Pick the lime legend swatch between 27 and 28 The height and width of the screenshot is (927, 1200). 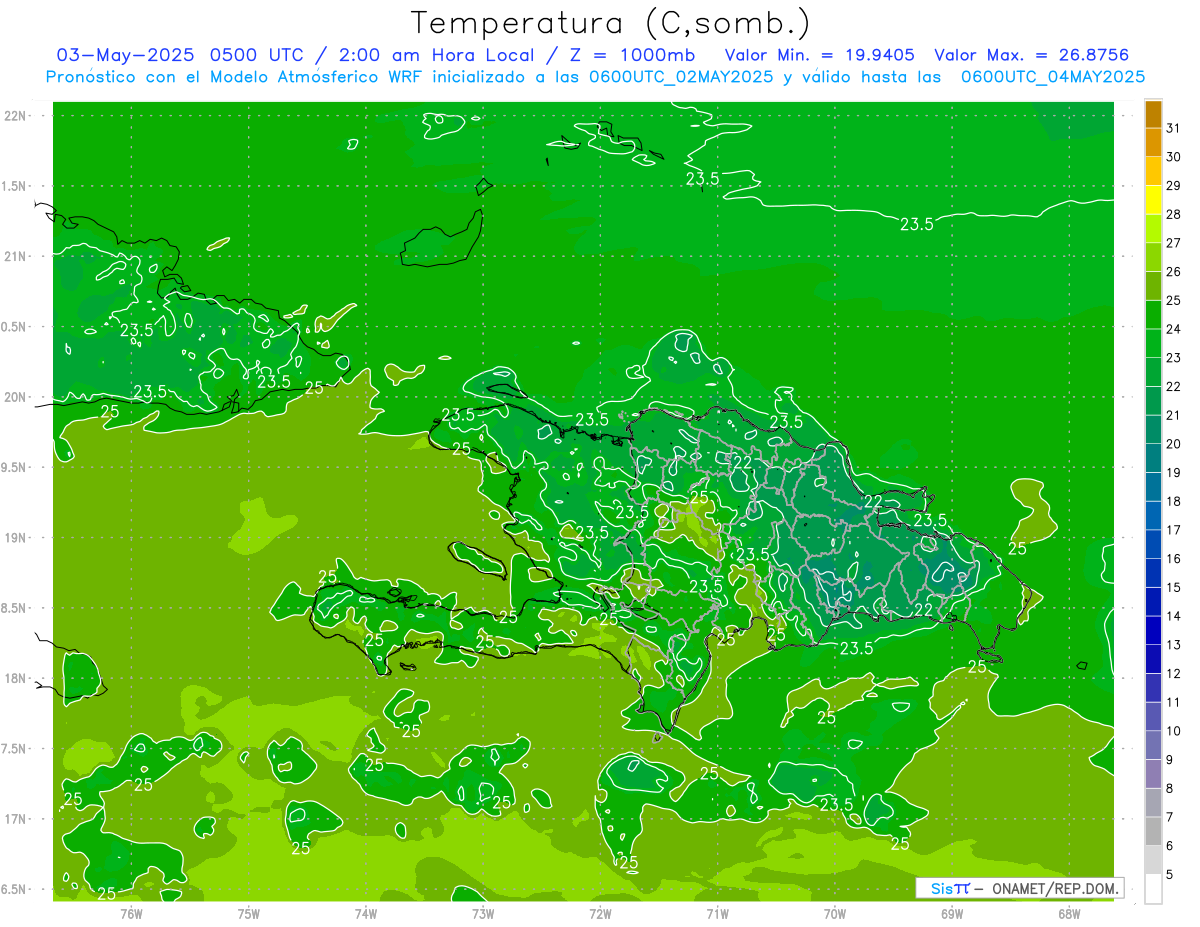point(1153,229)
